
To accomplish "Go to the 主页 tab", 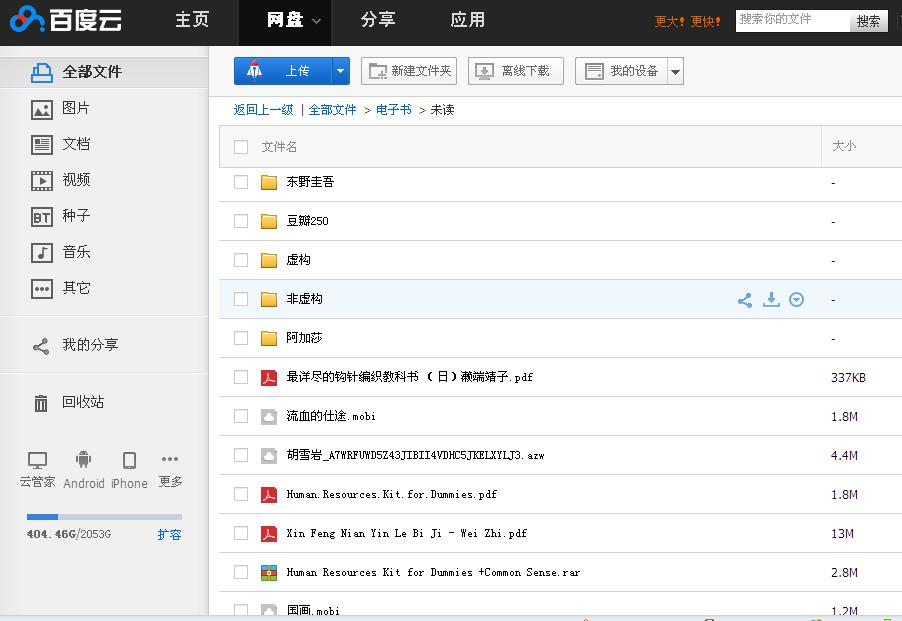I will (x=192, y=20).
